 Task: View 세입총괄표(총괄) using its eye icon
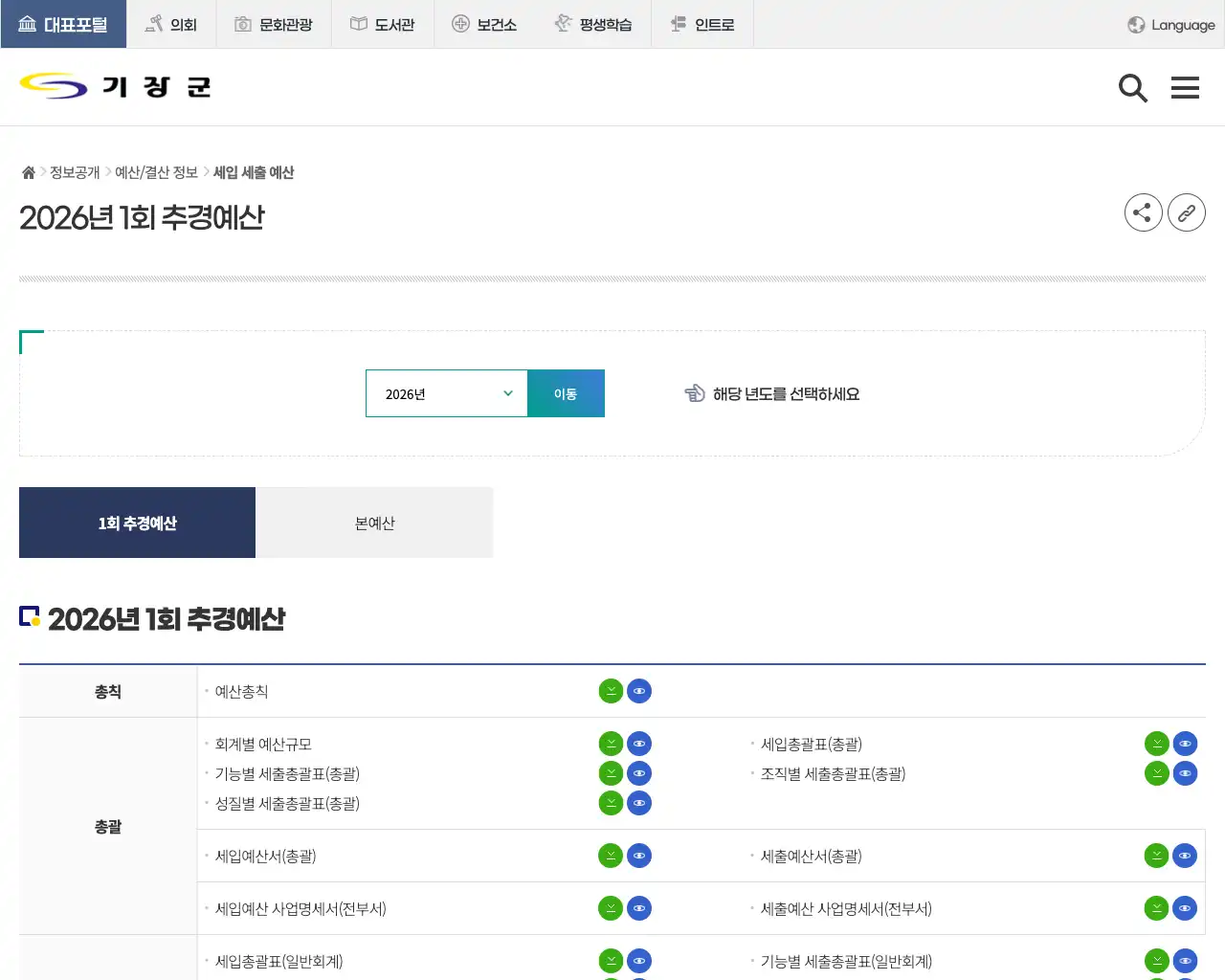point(1185,743)
